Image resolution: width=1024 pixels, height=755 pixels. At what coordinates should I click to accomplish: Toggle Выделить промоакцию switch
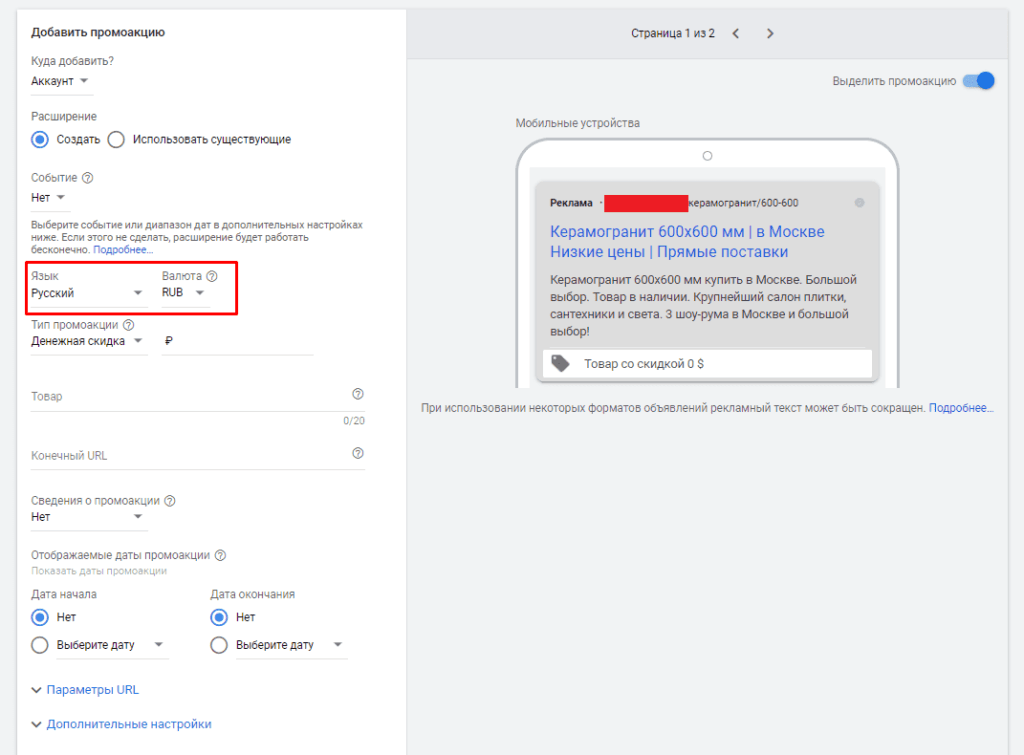(x=979, y=81)
